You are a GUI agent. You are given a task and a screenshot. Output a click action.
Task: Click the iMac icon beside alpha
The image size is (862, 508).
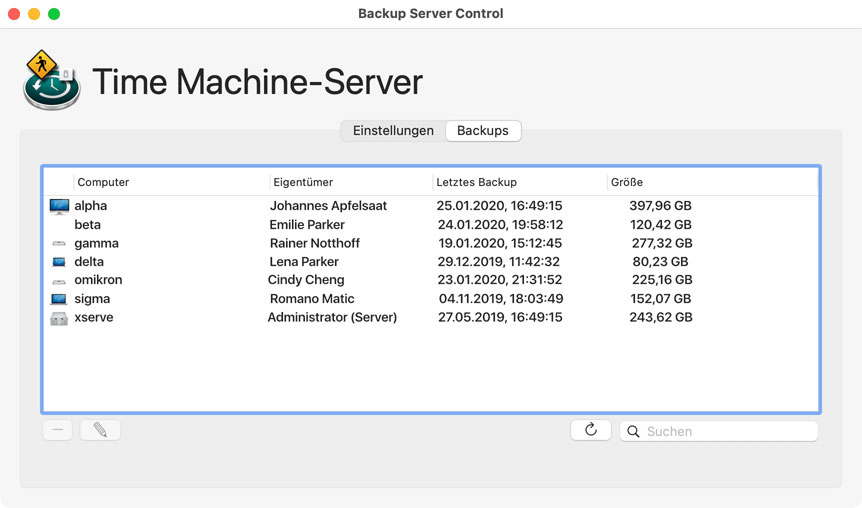59,206
